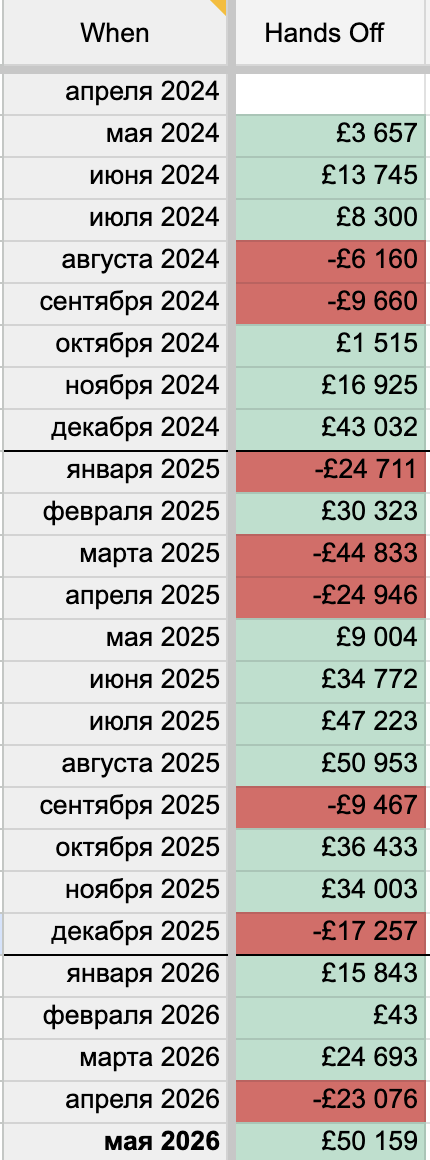Select the red -£6 160 cell

332,260
